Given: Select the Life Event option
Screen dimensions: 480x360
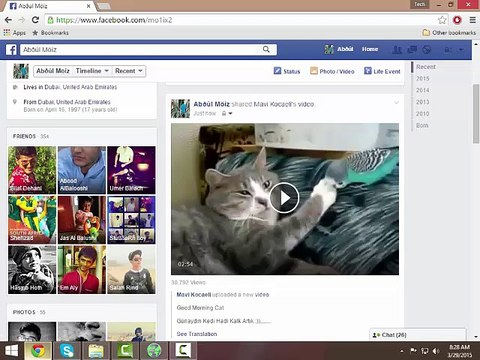Looking at the screenshot, I should point(382,71).
